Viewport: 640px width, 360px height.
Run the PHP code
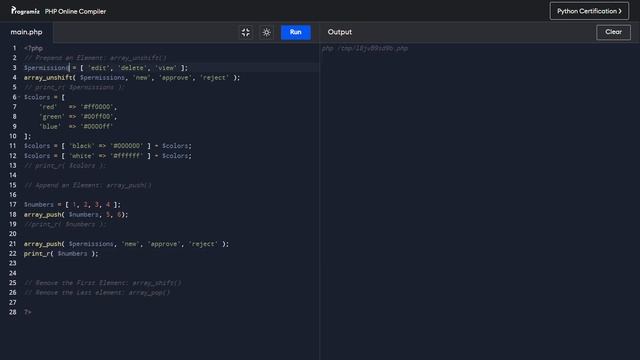click(x=296, y=32)
